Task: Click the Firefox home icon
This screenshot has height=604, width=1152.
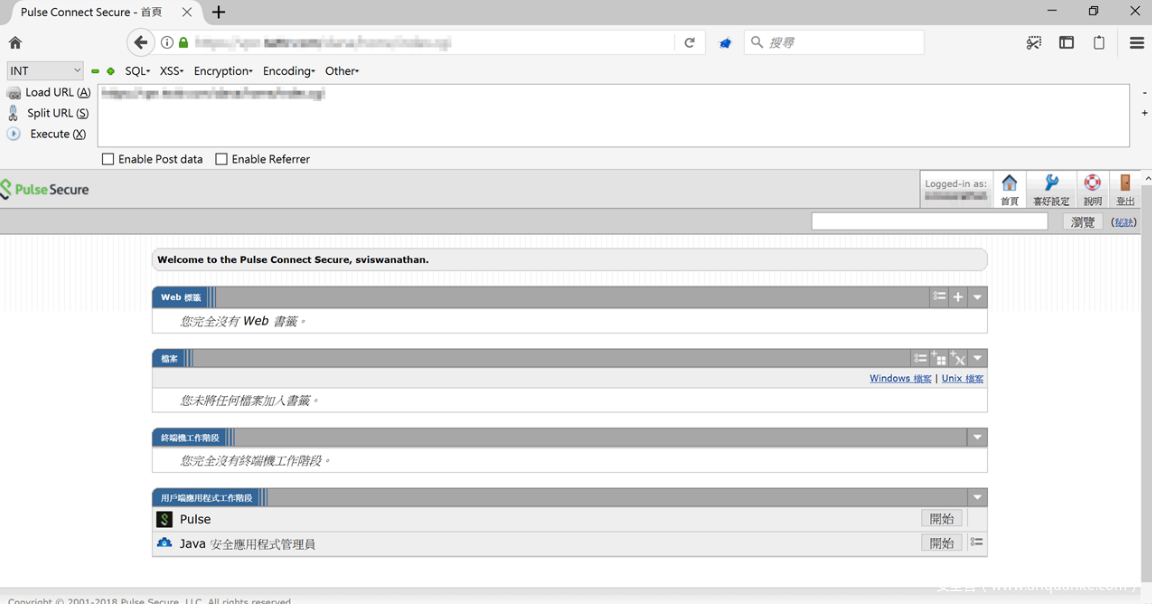Action: [15, 43]
